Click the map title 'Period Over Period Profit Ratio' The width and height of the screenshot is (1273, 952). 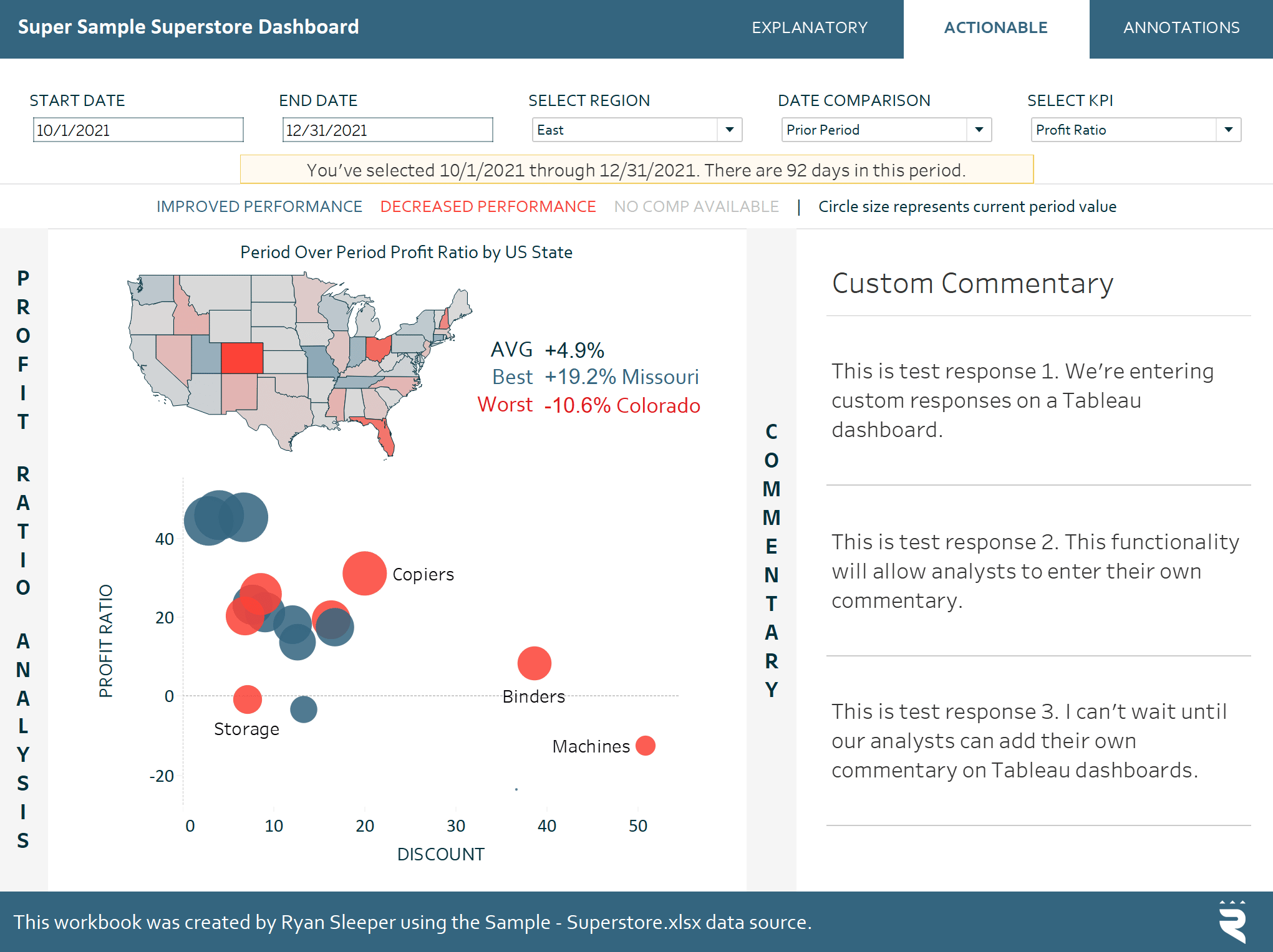(406, 252)
